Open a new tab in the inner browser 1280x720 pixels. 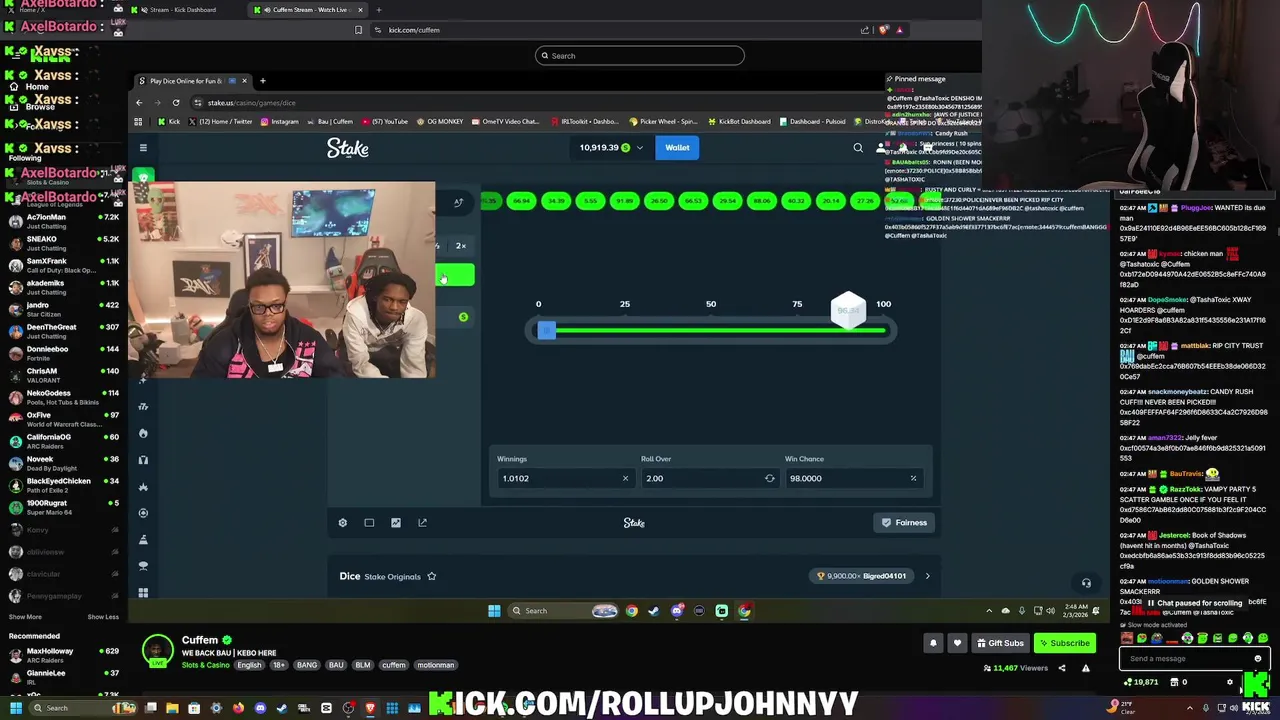(262, 81)
